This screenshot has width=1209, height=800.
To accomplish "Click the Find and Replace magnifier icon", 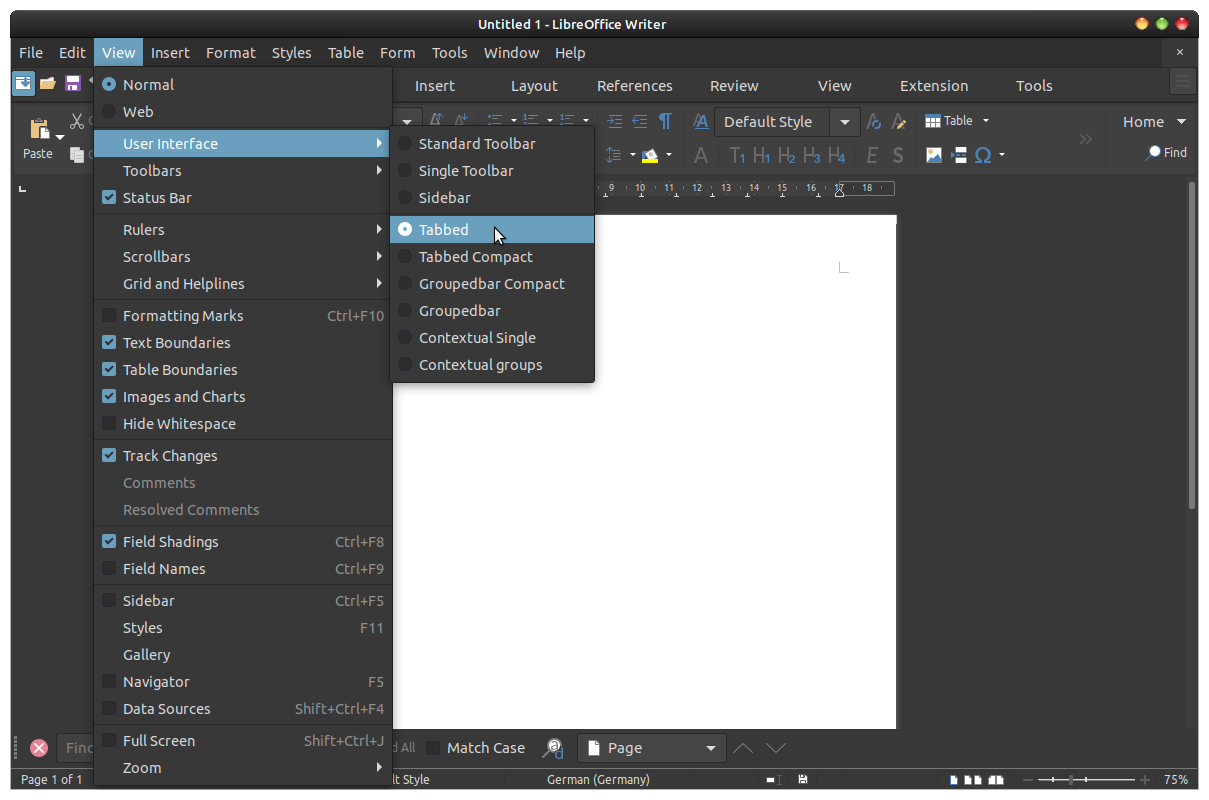I will 553,748.
